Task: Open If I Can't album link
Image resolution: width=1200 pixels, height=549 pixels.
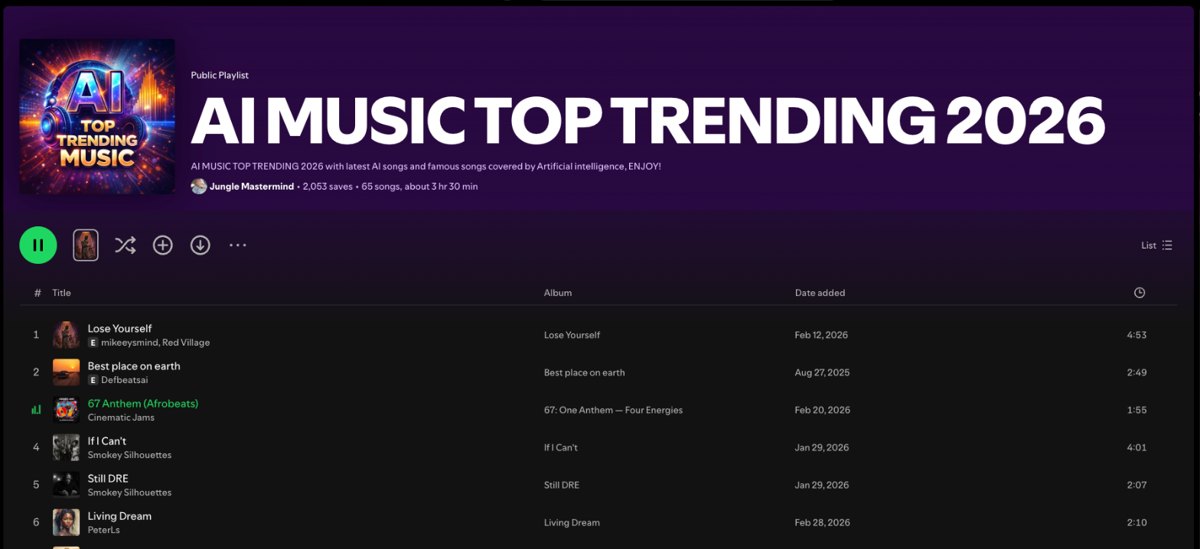Action: click(x=561, y=448)
